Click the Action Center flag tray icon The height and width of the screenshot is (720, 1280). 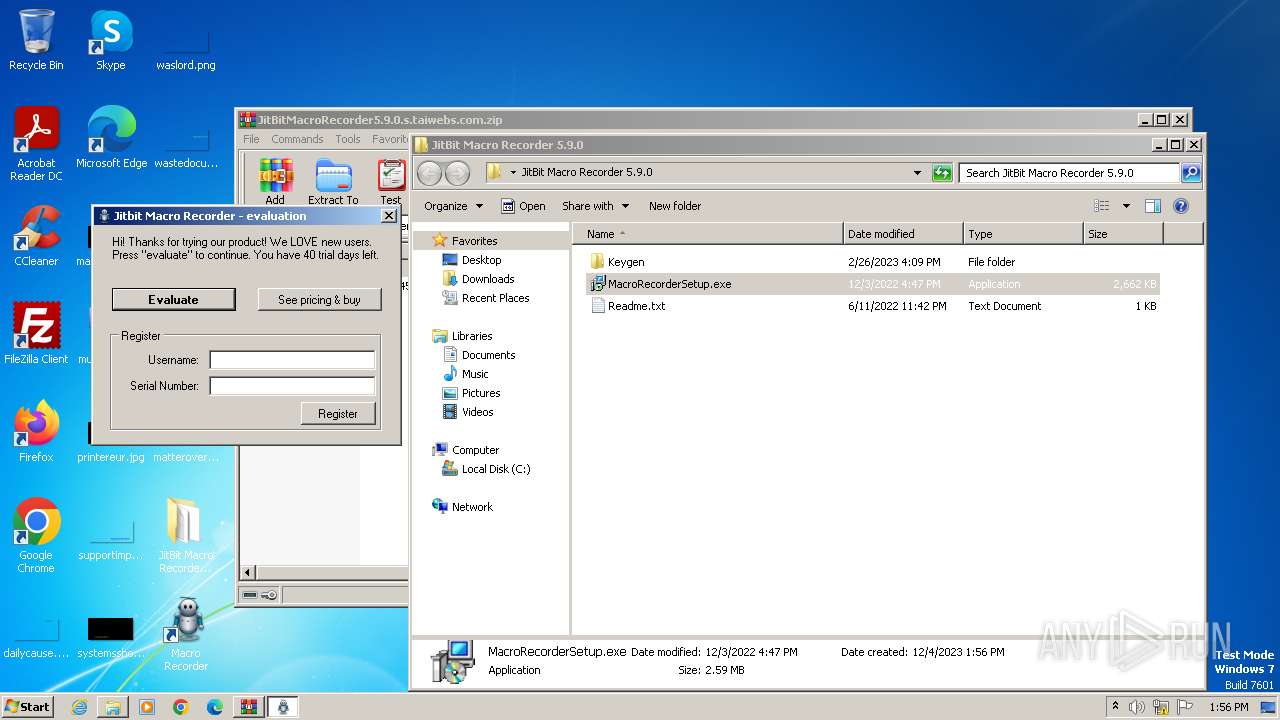(1186, 707)
